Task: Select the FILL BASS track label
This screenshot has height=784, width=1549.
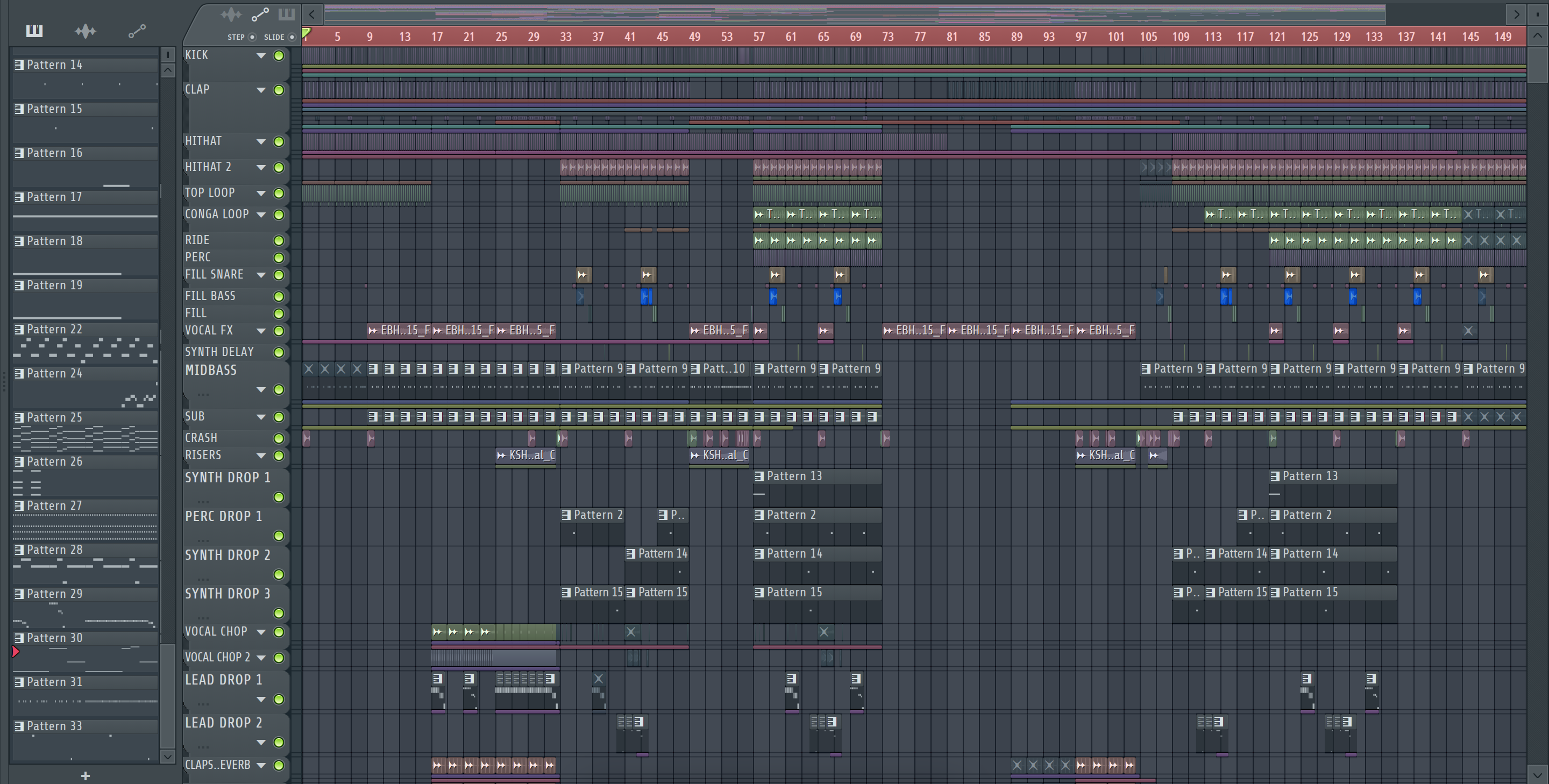Action: (x=210, y=296)
